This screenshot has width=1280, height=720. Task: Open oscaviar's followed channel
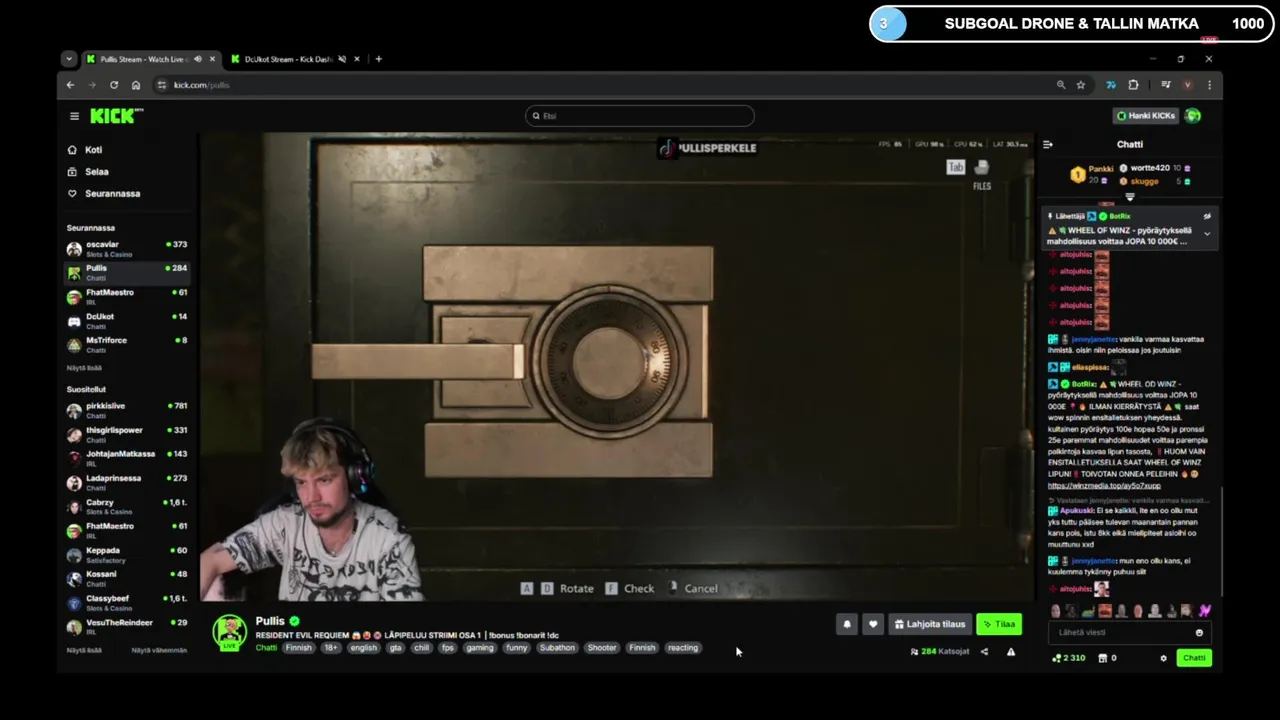coord(127,248)
